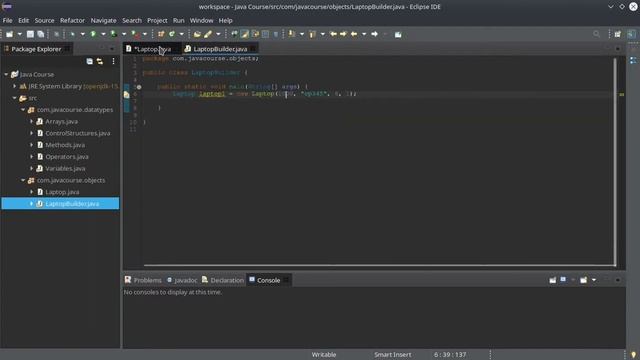
Task: Select ControlStructures.java in Package Explorer
Action: [78, 133]
